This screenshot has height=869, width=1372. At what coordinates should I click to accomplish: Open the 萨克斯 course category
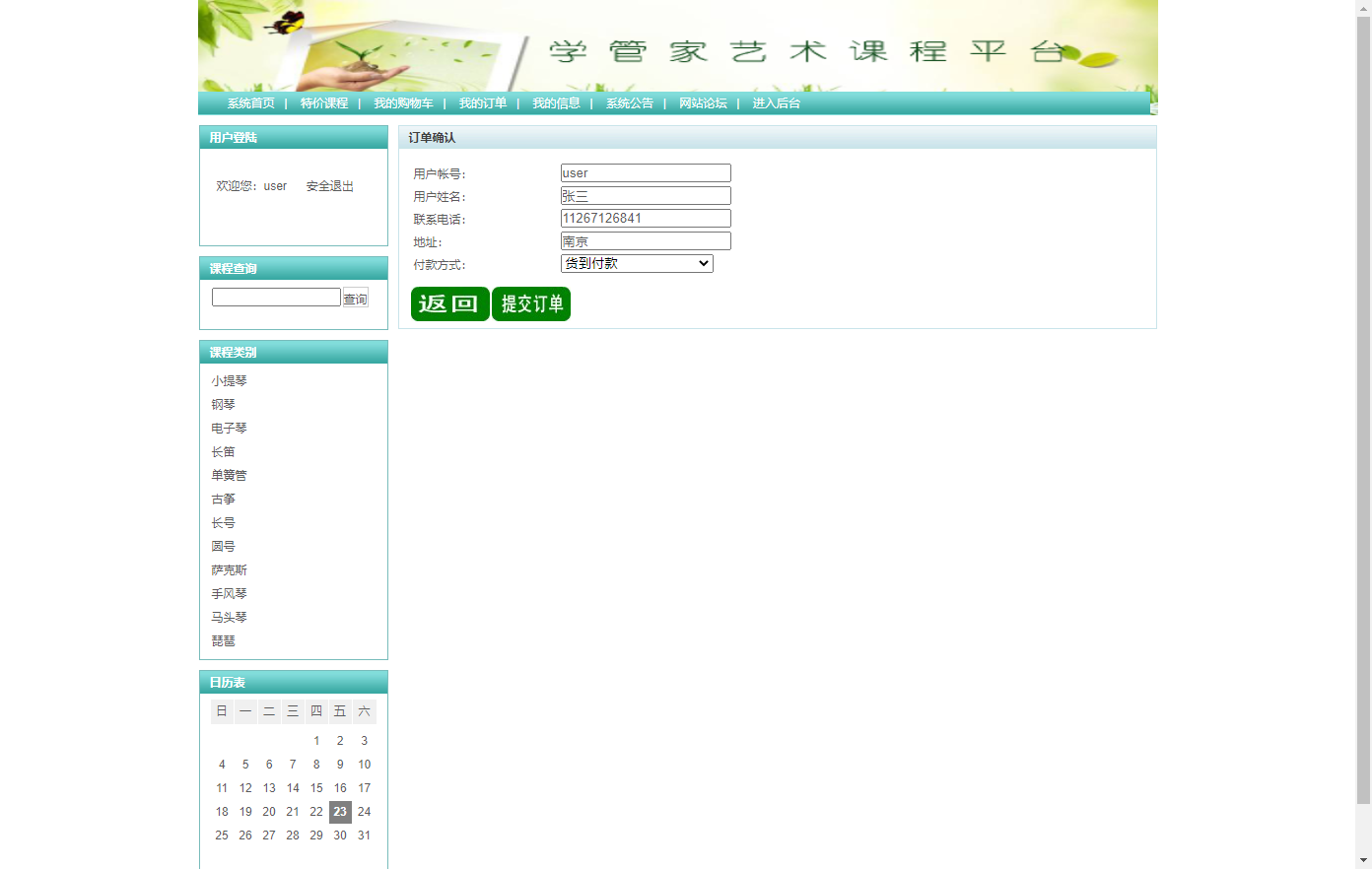(229, 570)
